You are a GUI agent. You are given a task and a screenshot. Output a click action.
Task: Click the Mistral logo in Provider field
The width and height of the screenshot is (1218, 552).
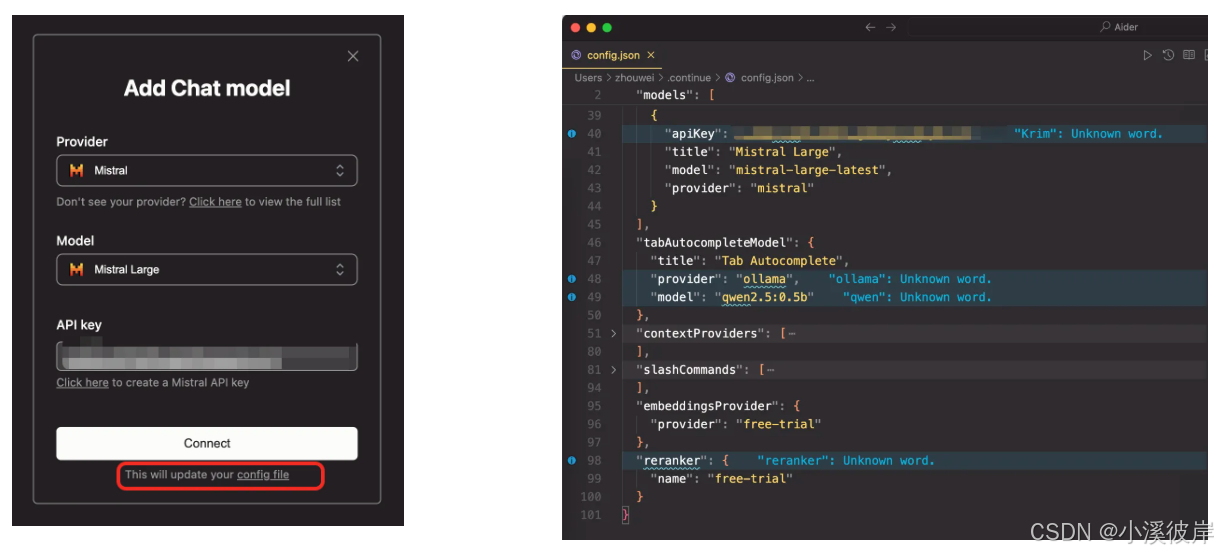77,171
